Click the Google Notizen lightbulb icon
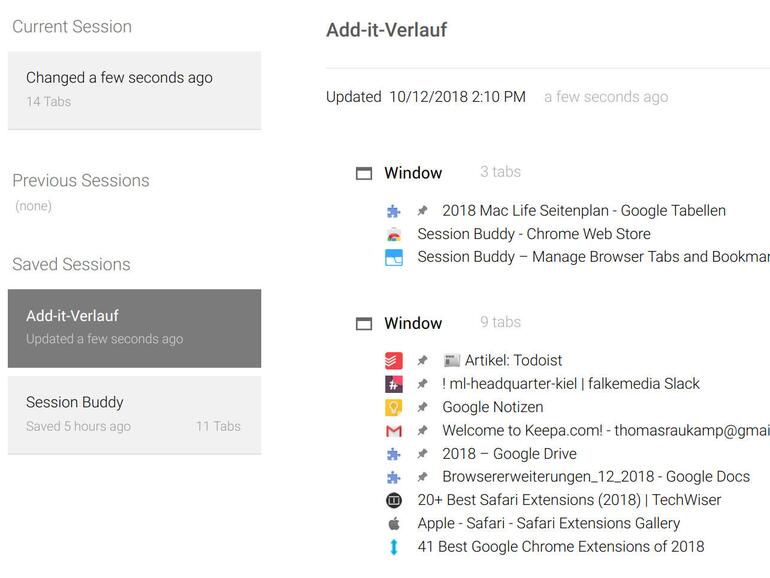 [x=394, y=408]
